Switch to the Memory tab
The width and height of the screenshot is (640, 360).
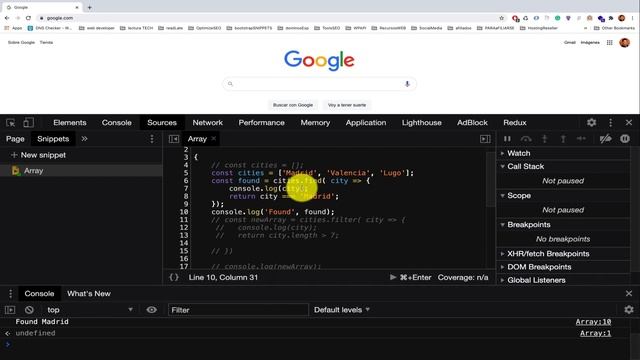pos(315,122)
